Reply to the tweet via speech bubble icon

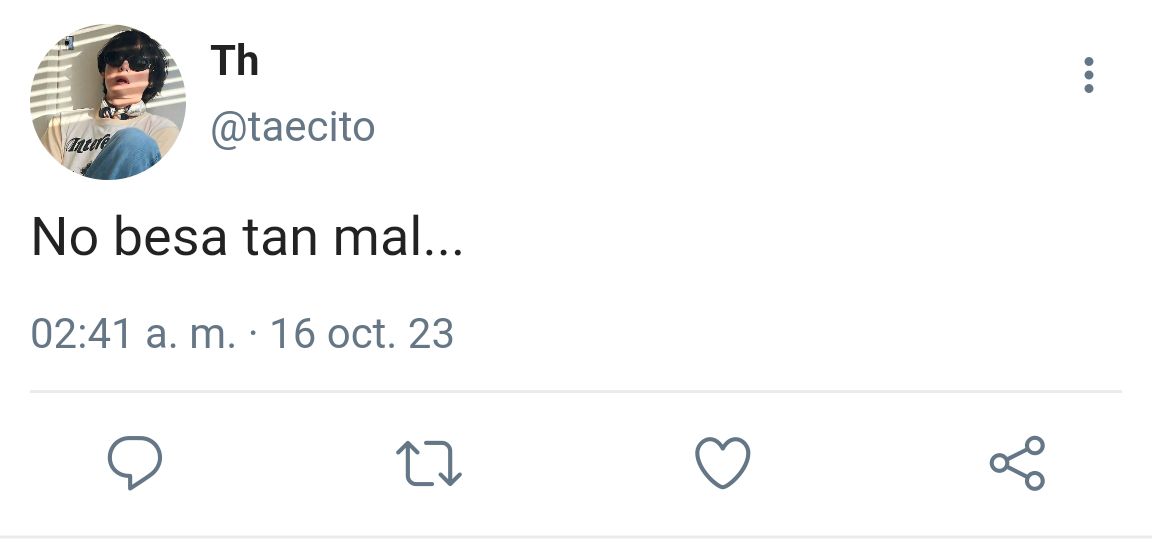click(134, 462)
